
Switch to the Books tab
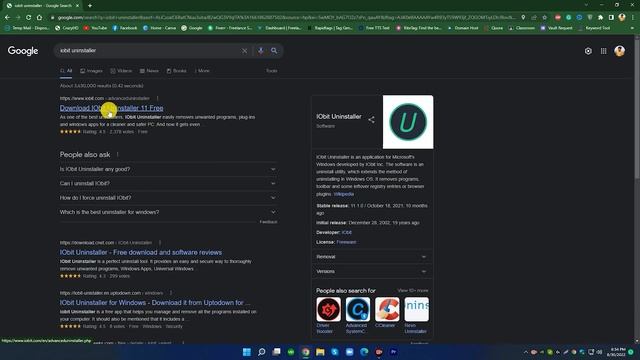(x=176, y=71)
